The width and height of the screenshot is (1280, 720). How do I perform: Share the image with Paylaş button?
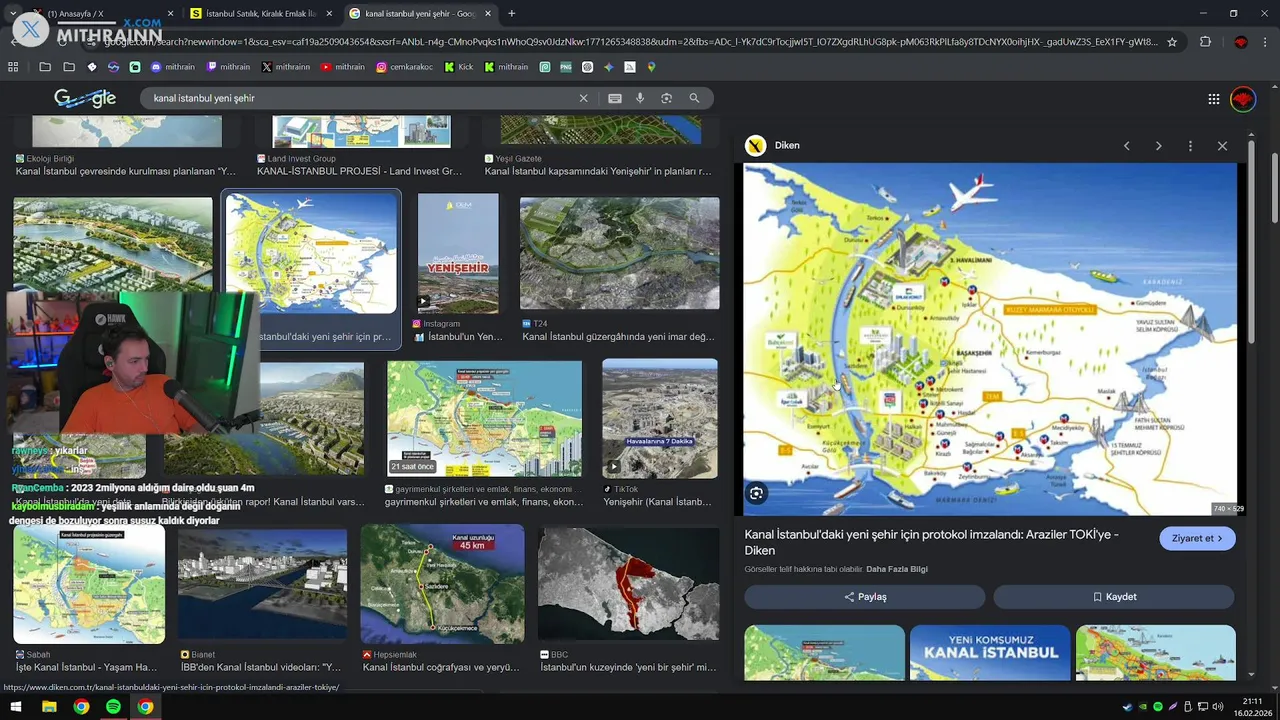(865, 597)
